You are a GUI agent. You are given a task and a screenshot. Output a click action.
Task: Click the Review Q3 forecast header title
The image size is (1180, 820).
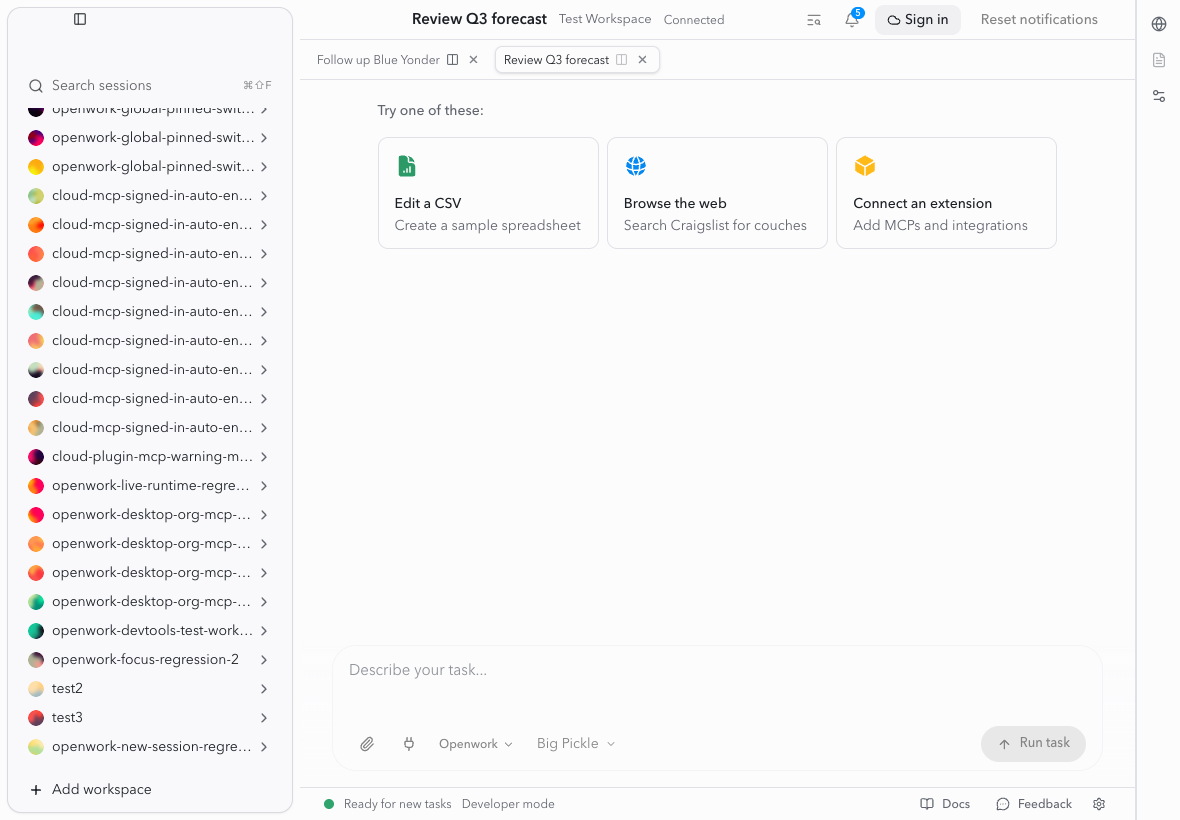(x=479, y=20)
